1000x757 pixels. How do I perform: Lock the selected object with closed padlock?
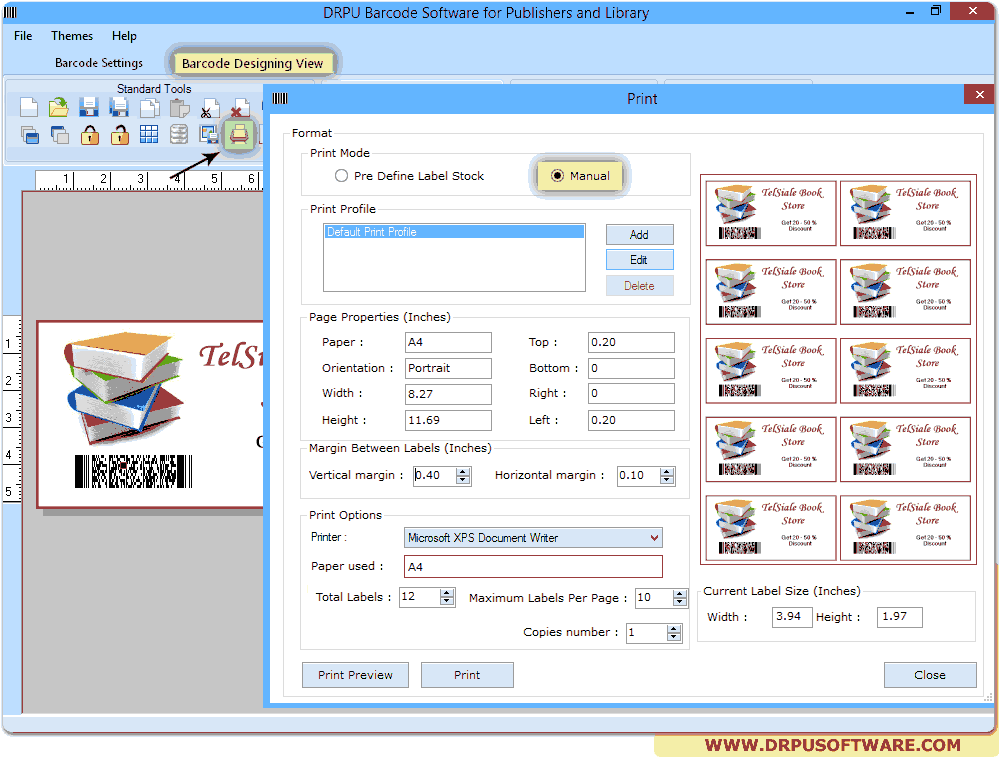coord(89,135)
